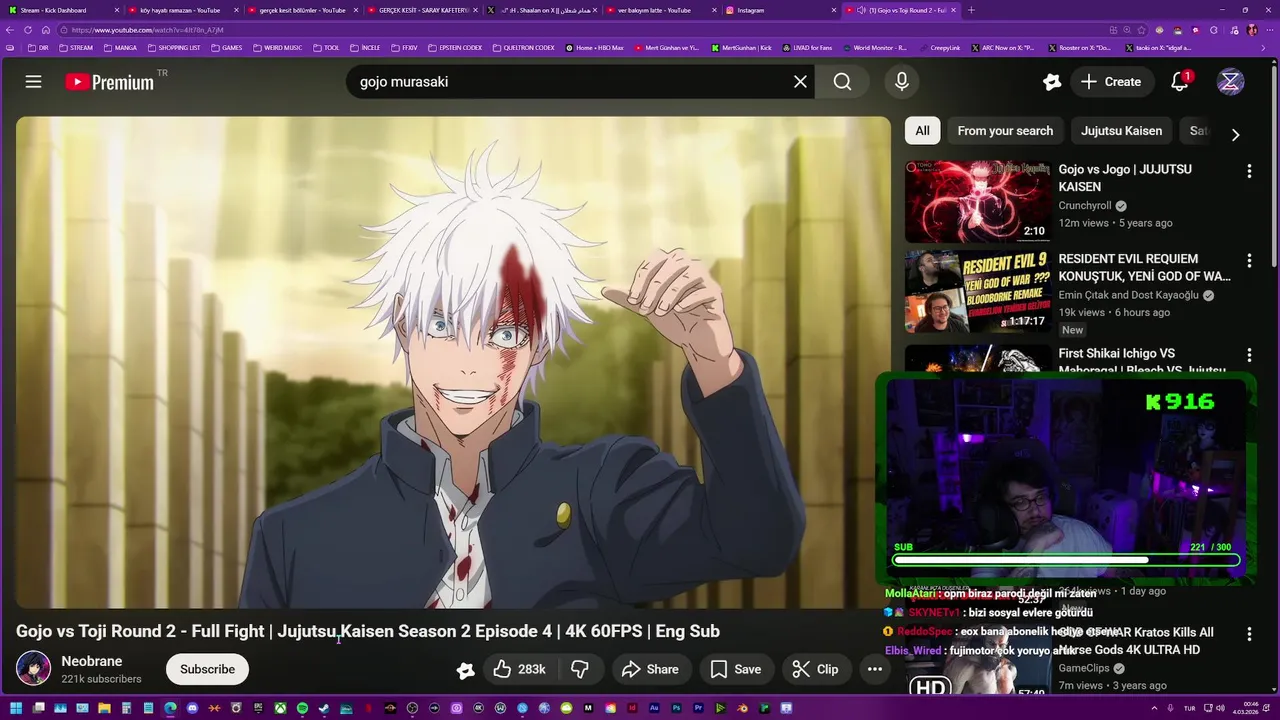Open the Create button menu
The width and height of the screenshot is (1280, 720).
coord(1111,82)
